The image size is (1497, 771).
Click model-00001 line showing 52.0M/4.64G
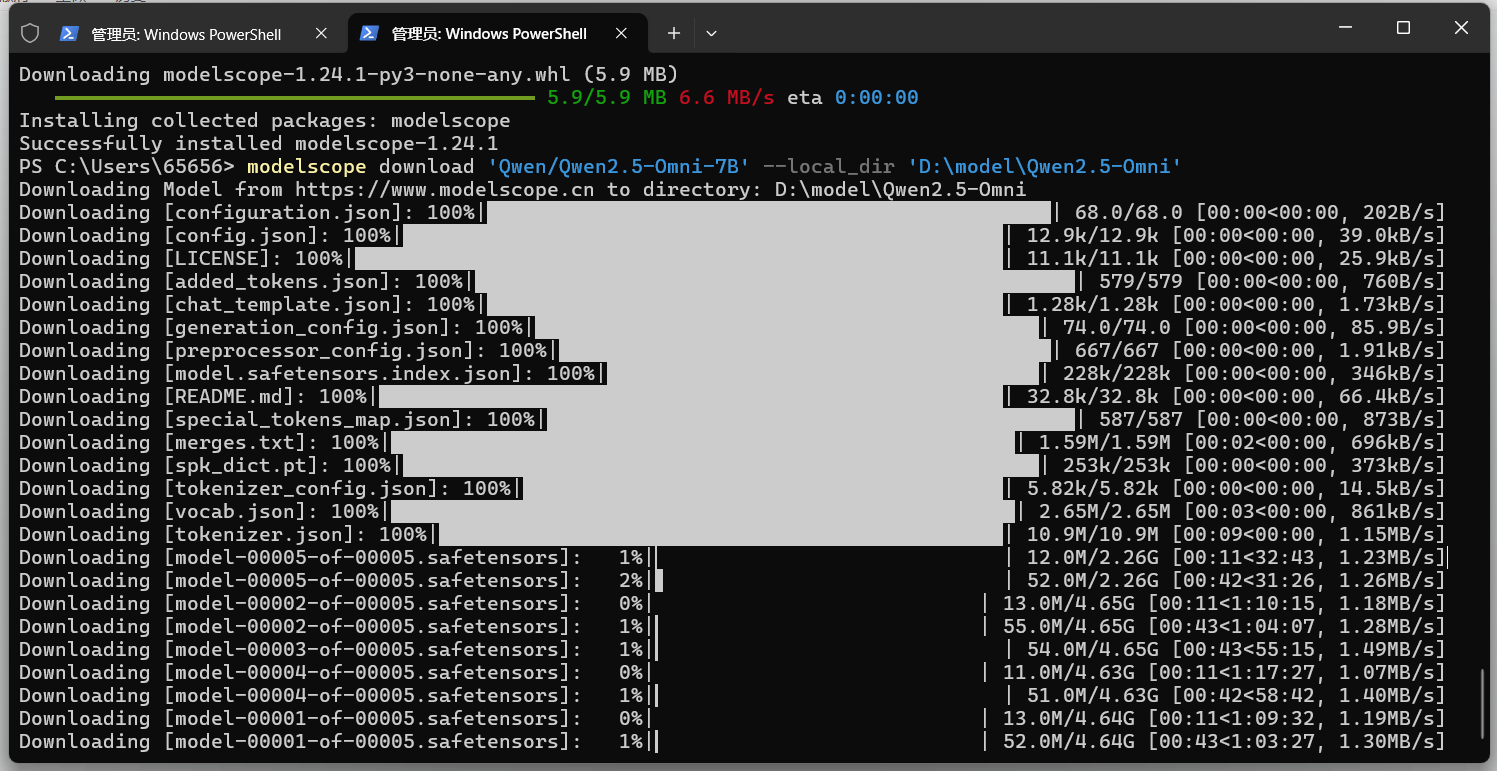click(732, 741)
